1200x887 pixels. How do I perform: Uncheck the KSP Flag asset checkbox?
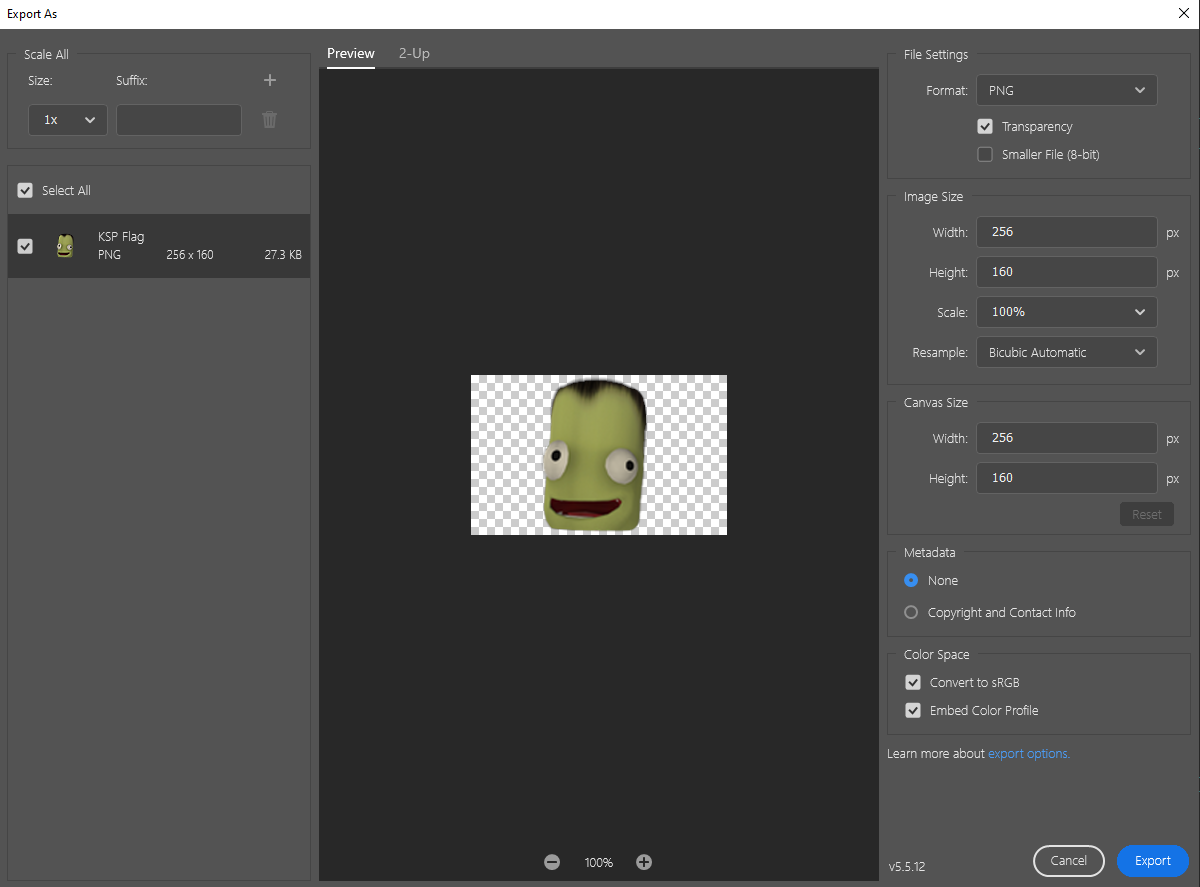[x=25, y=246]
